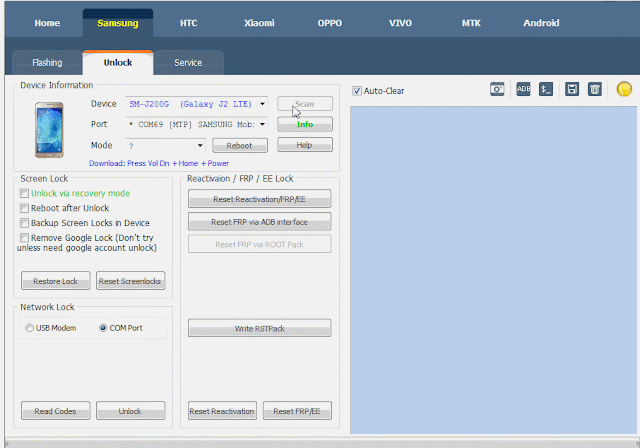
Task: Toggle the Auto-Clear checkbox
Action: click(x=357, y=91)
